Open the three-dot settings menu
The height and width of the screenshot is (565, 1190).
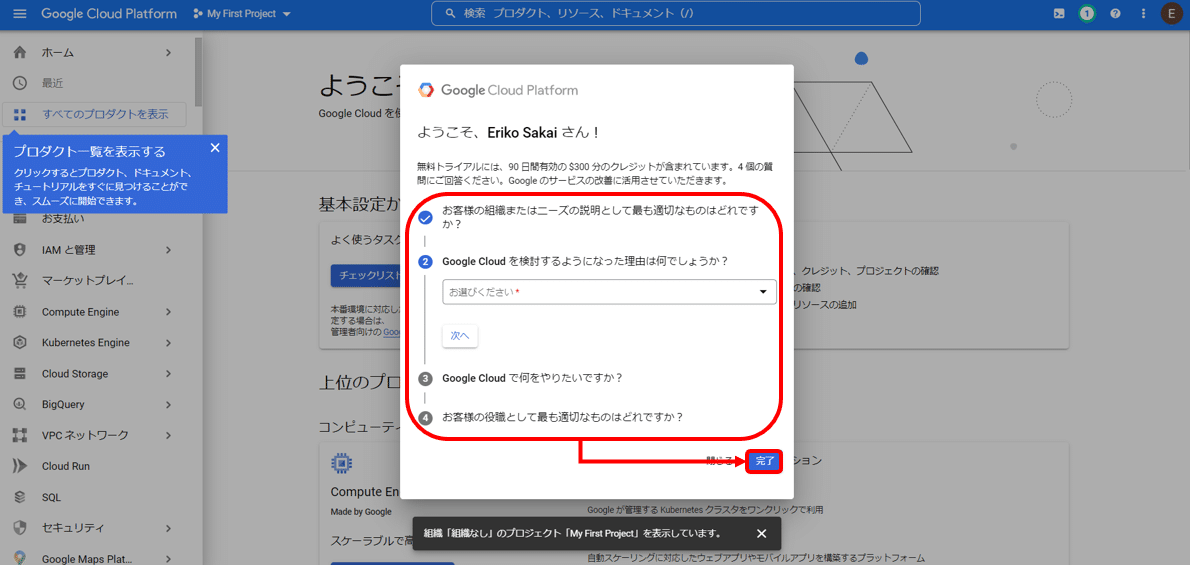pos(1143,14)
